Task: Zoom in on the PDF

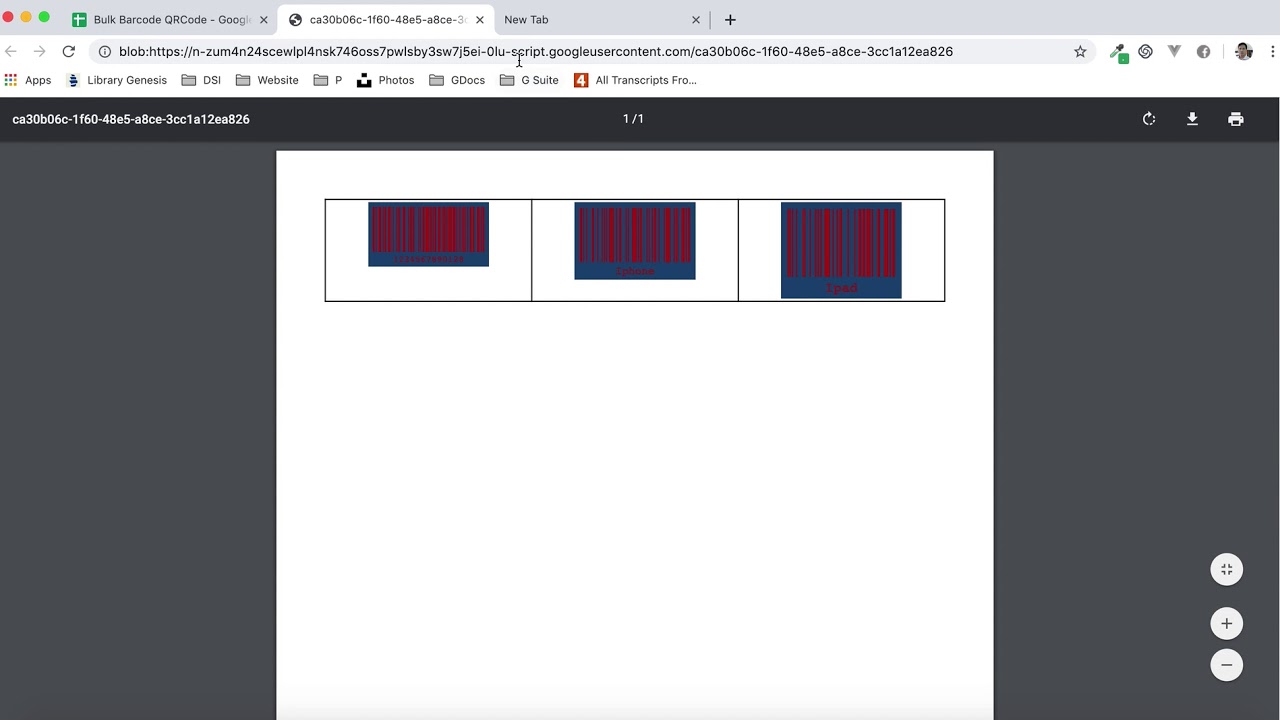Action: click(1226, 624)
